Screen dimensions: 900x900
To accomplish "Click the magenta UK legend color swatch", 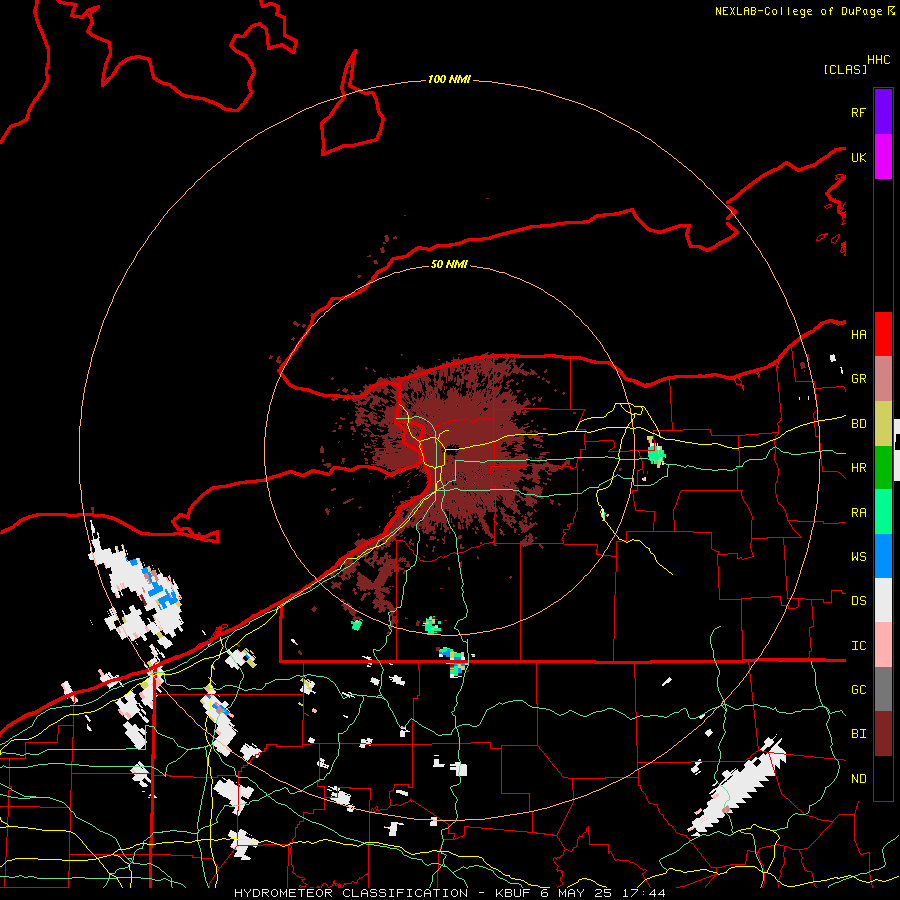I will tap(883, 157).
